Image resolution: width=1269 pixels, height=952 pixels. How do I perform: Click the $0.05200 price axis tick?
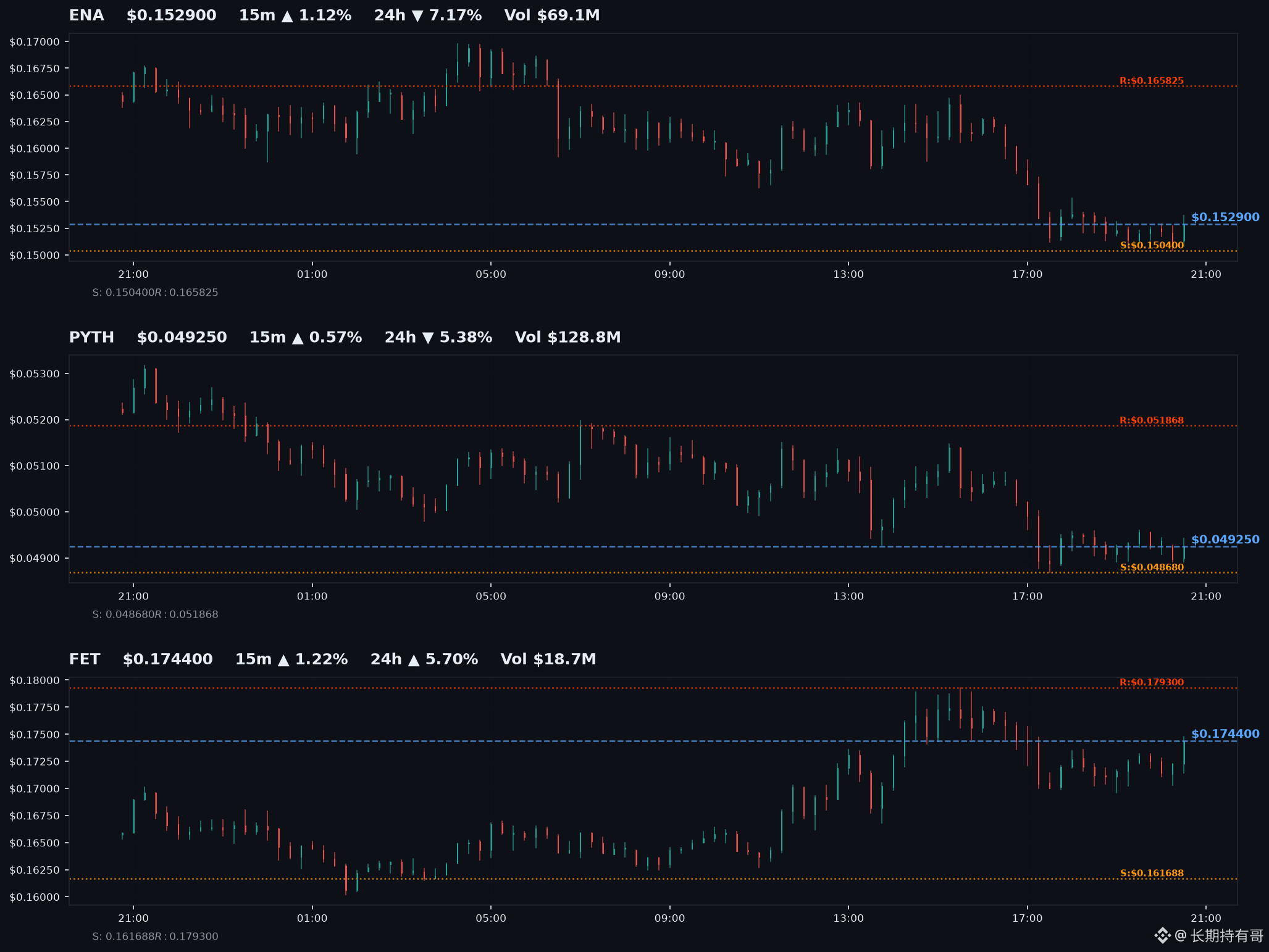(35, 420)
